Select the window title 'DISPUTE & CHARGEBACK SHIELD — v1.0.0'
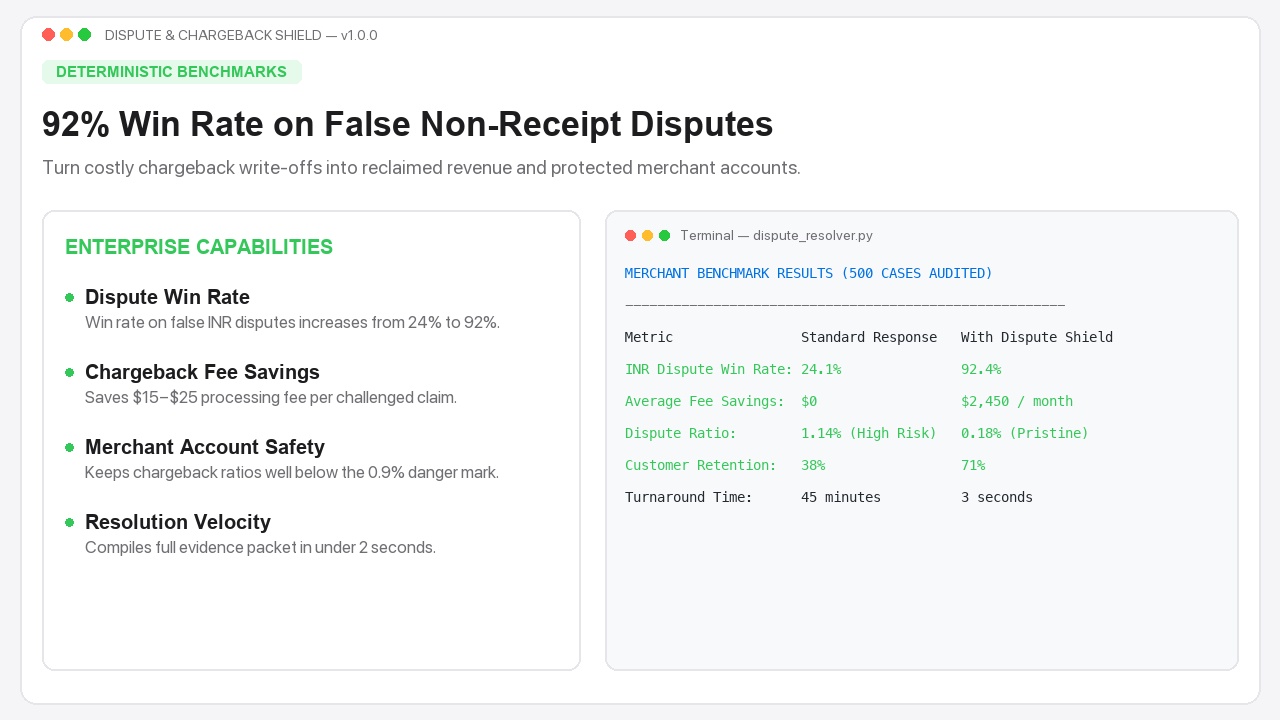 (241, 35)
